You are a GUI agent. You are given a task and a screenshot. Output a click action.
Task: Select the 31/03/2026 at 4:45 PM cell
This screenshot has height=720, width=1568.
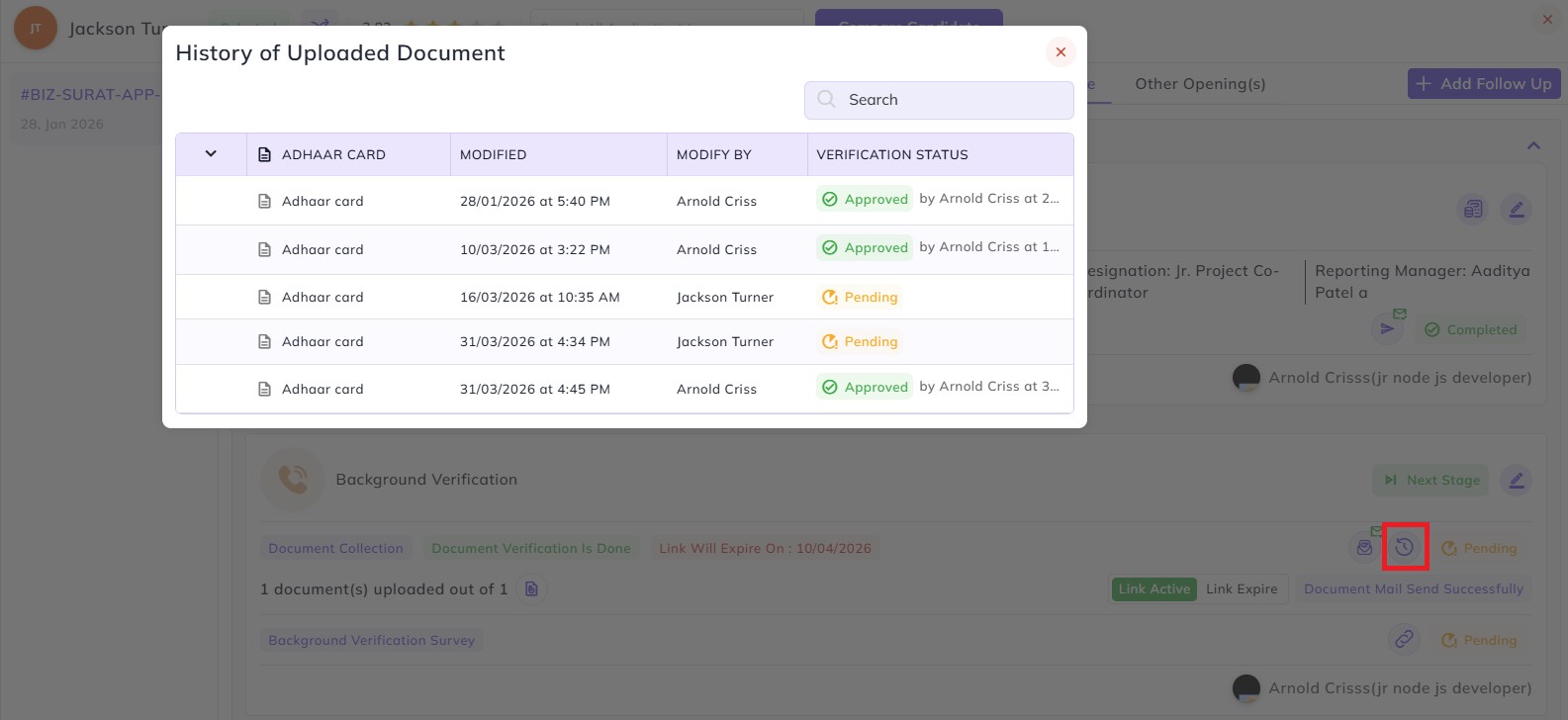[535, 389]
